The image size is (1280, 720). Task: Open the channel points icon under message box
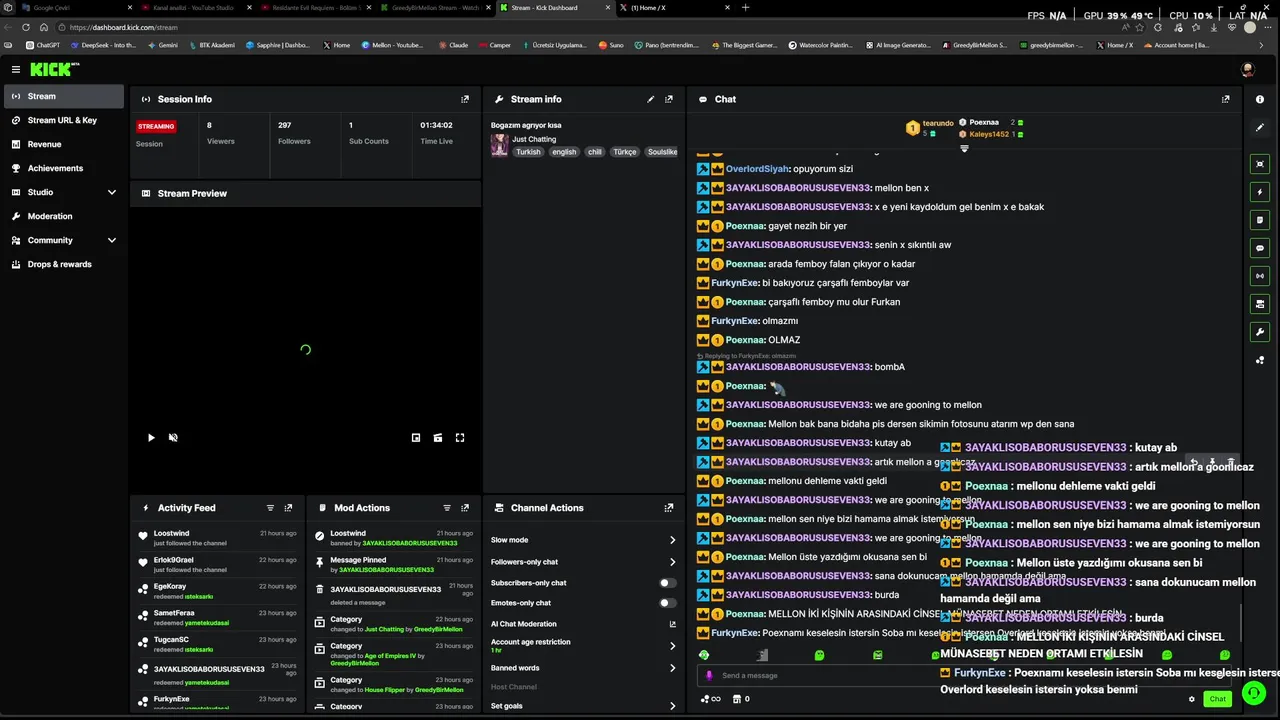pyautogui.click(x=711, y=699)
